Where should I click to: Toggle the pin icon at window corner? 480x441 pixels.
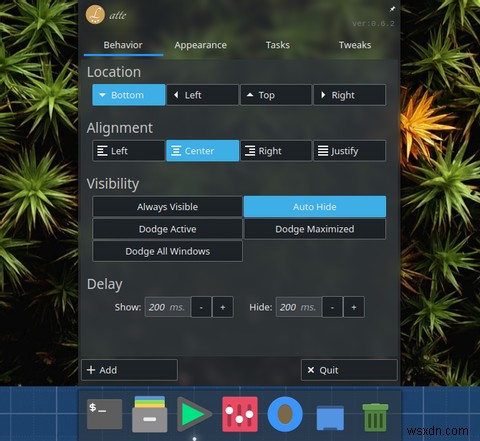point(392,9)
